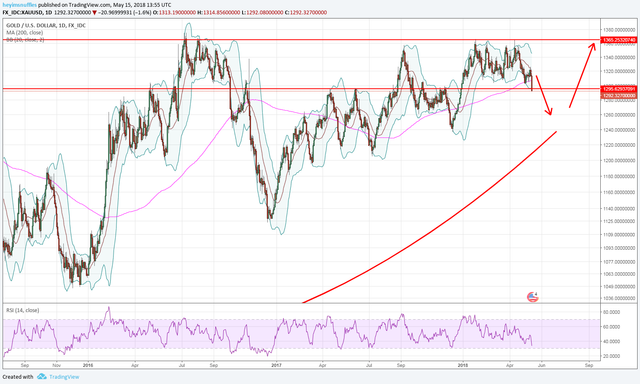Click the 1260.00000000 price axis label
The height and width of the screenshot is (384, 640).
click(619, 115)
